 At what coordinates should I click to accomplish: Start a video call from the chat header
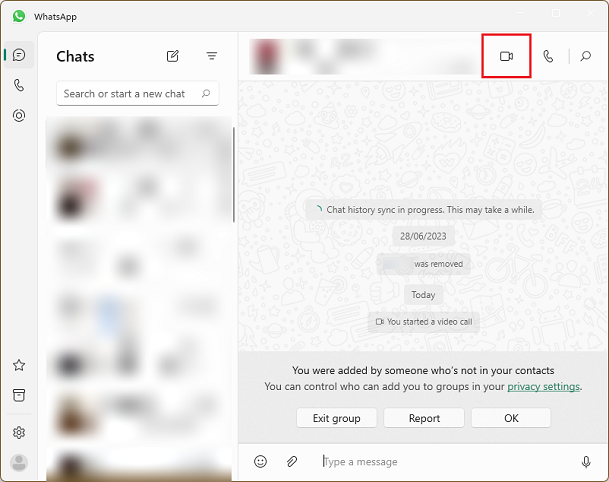coord(506,56)
